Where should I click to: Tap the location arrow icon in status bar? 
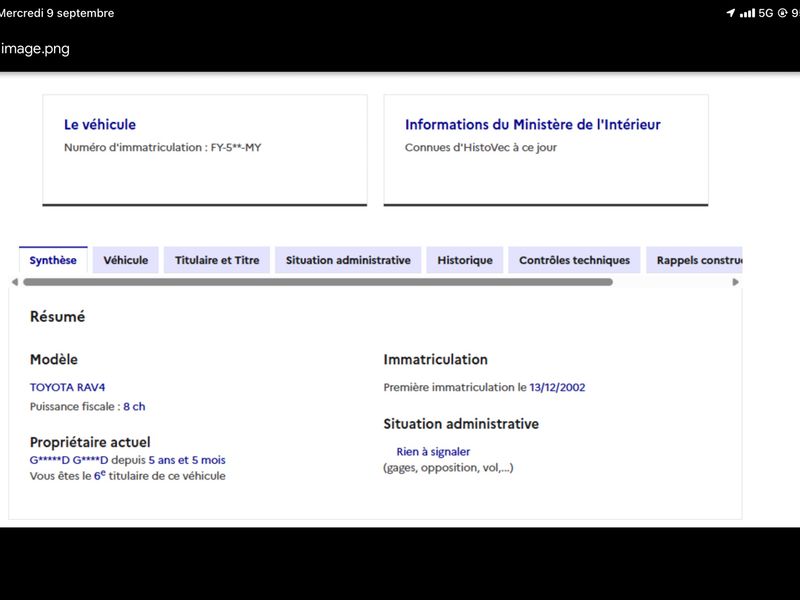click(x=731, y=13)
